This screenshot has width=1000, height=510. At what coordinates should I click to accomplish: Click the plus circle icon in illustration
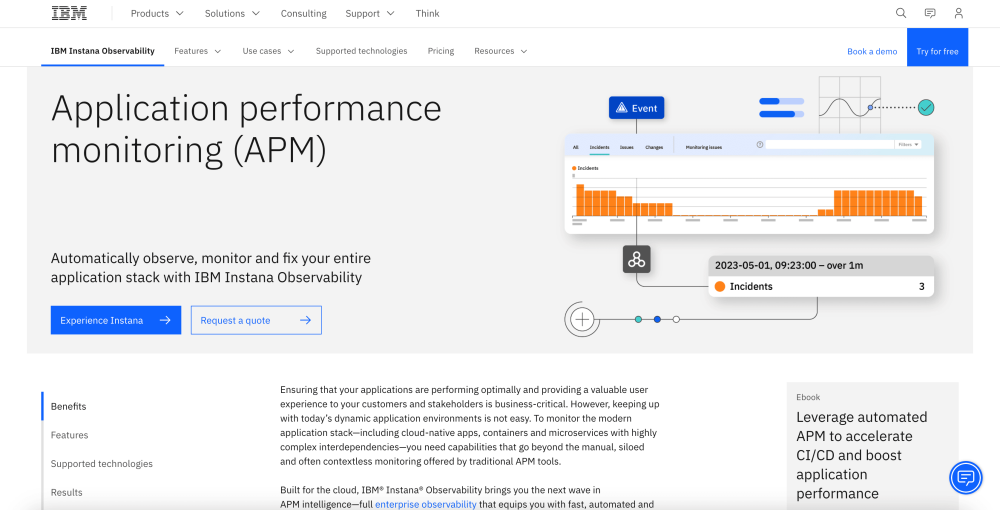[x=582, y=319]
